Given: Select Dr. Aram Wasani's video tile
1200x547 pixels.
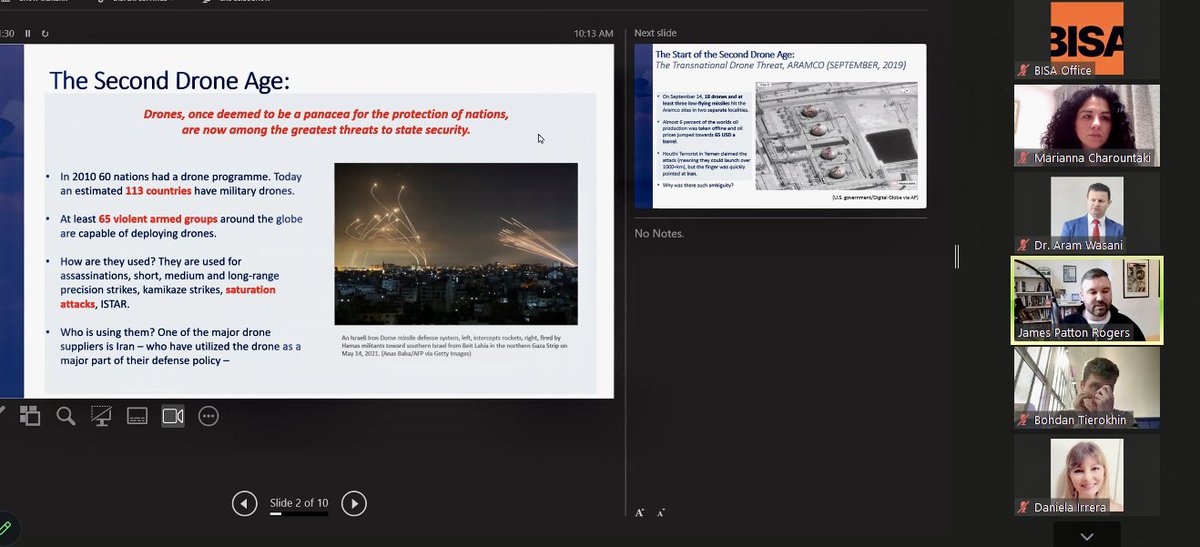Looking at the screenshot, I should click(x=1086, y=211).
